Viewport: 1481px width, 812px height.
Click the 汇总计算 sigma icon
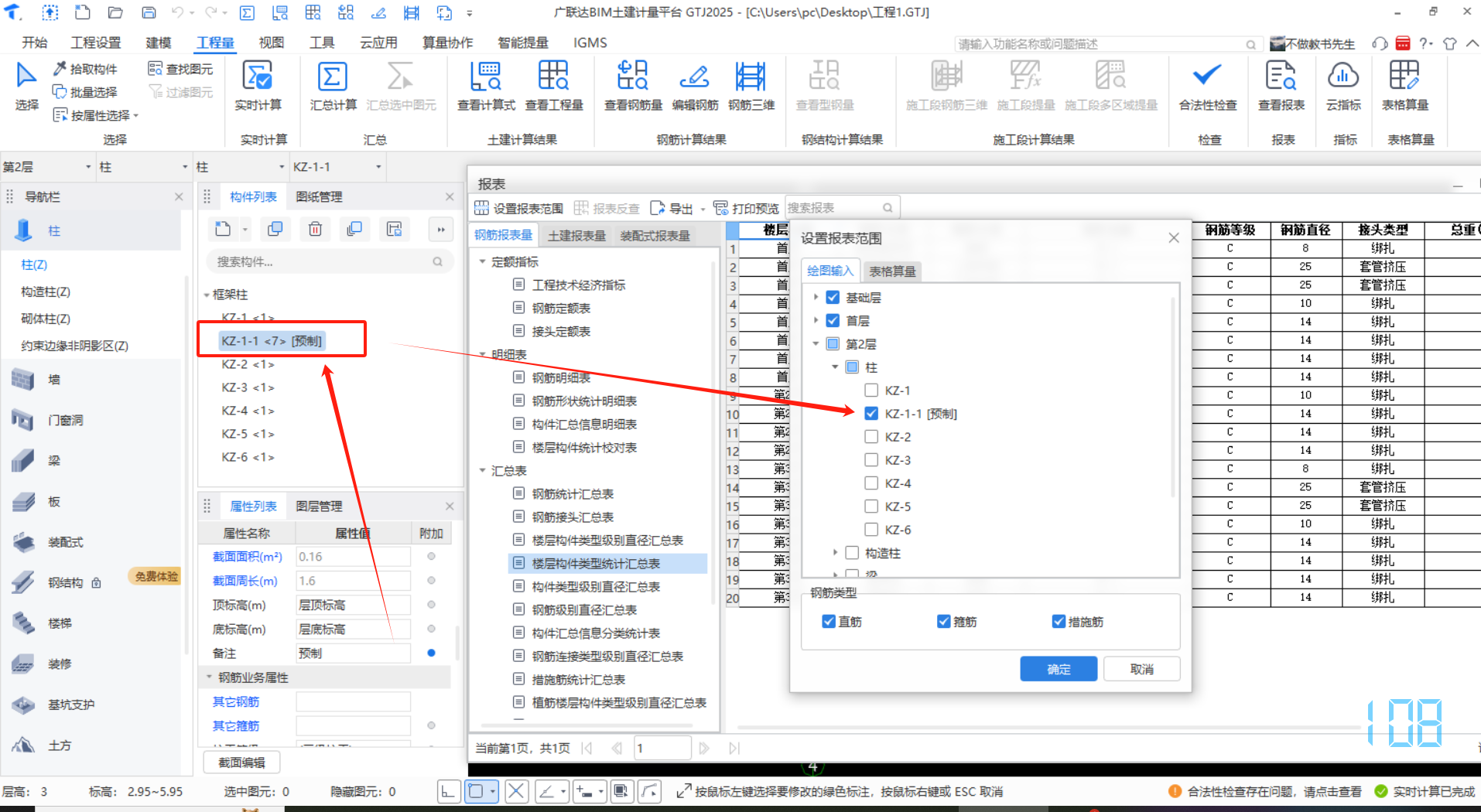(333, 77)
